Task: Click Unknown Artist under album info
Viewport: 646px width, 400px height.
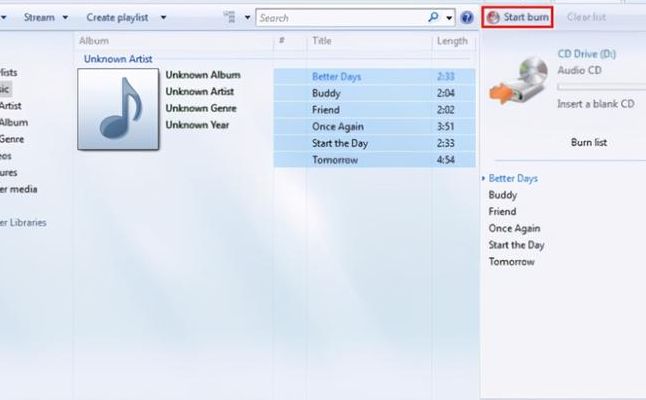Action: [x=199, y=91]
